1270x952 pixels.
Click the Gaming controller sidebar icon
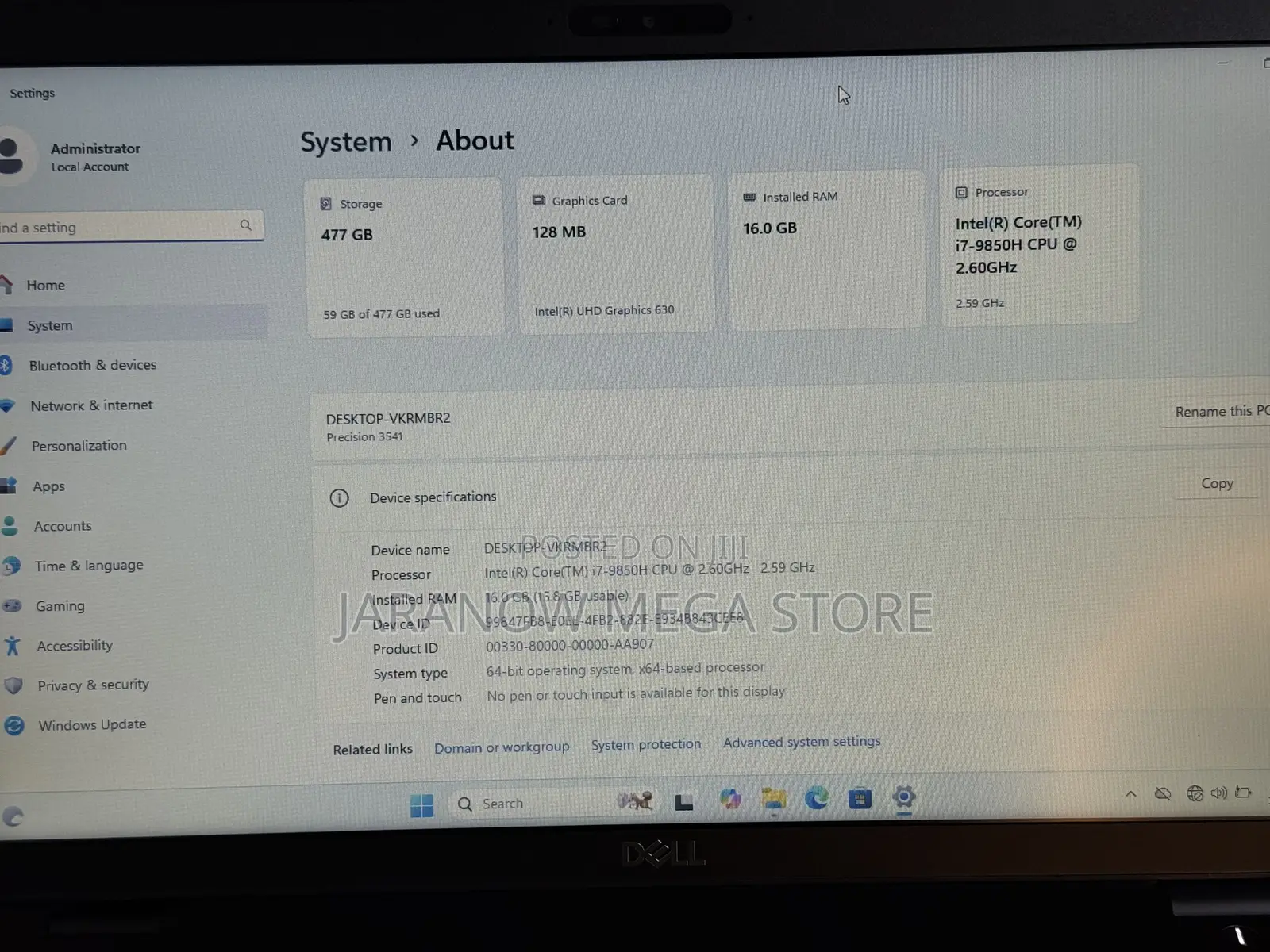click(12, 605)
